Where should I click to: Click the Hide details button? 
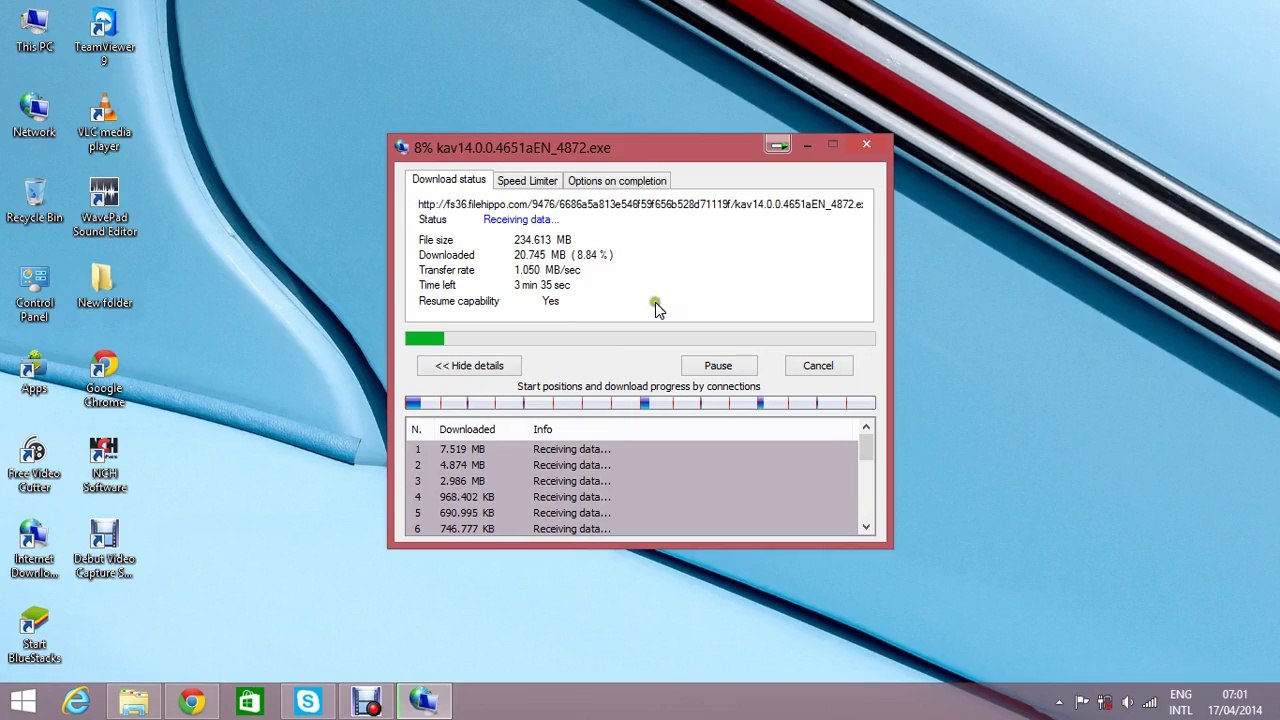click(x=469, y=366)
